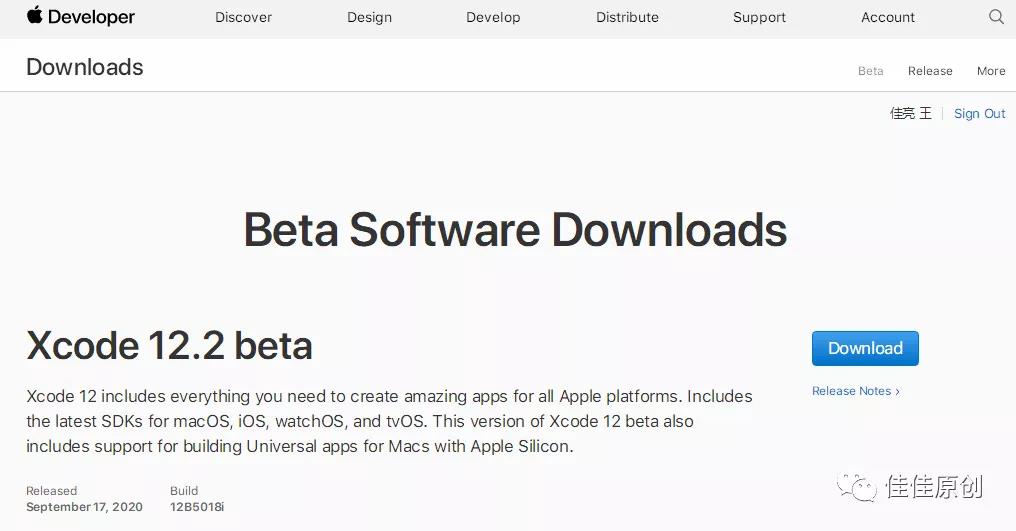Open the Release Notes link
This screenshot has height=531, width=1016.
(x=855, y=391)
